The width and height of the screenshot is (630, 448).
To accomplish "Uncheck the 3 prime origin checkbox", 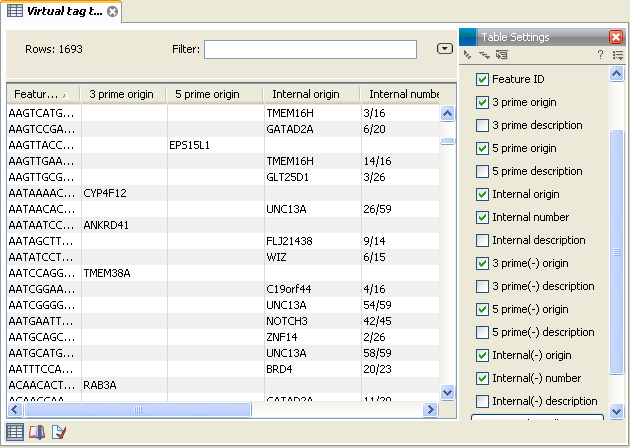I will pos(482,102).
